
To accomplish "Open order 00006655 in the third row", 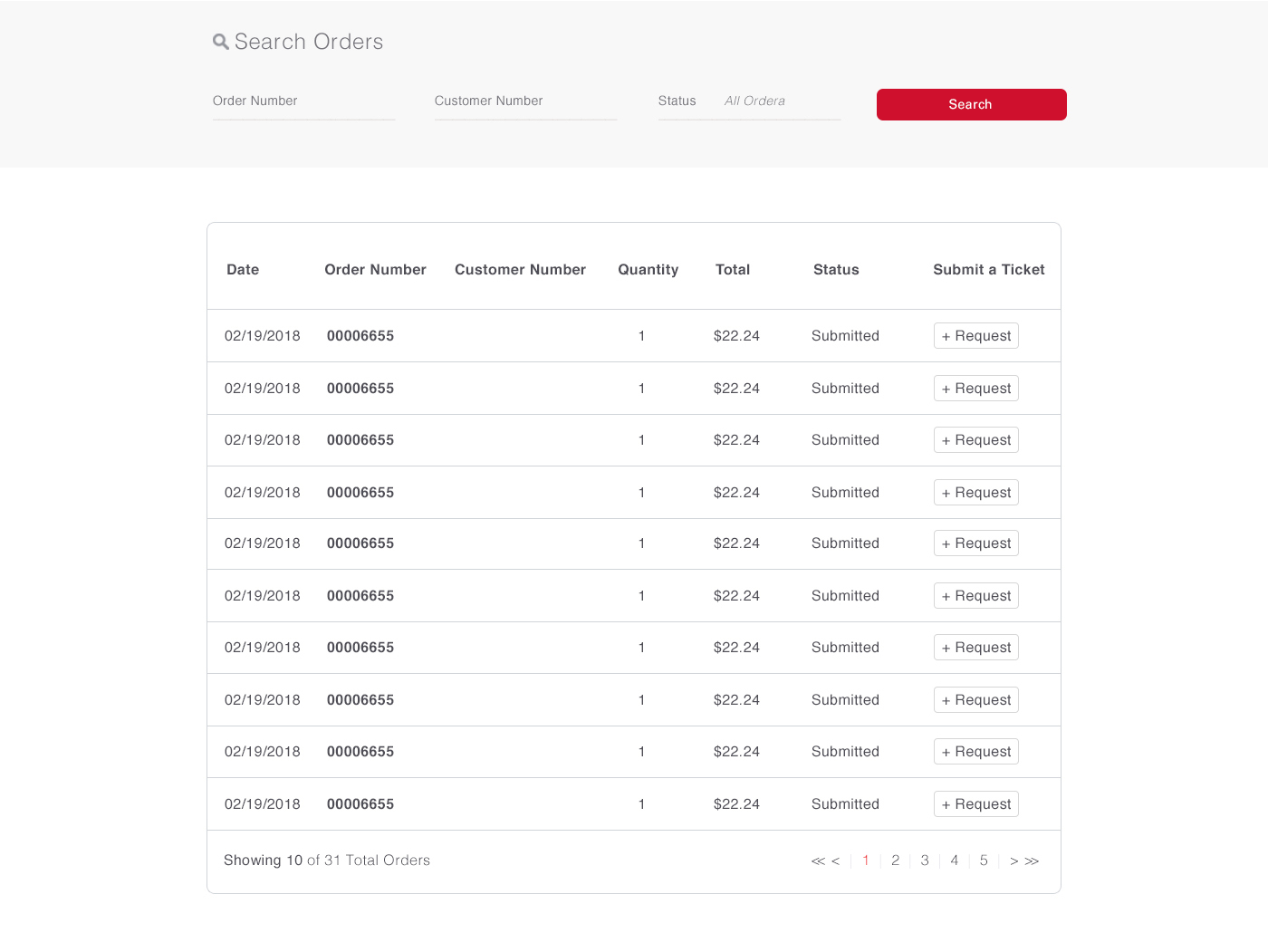I will (x=360, y=440).
